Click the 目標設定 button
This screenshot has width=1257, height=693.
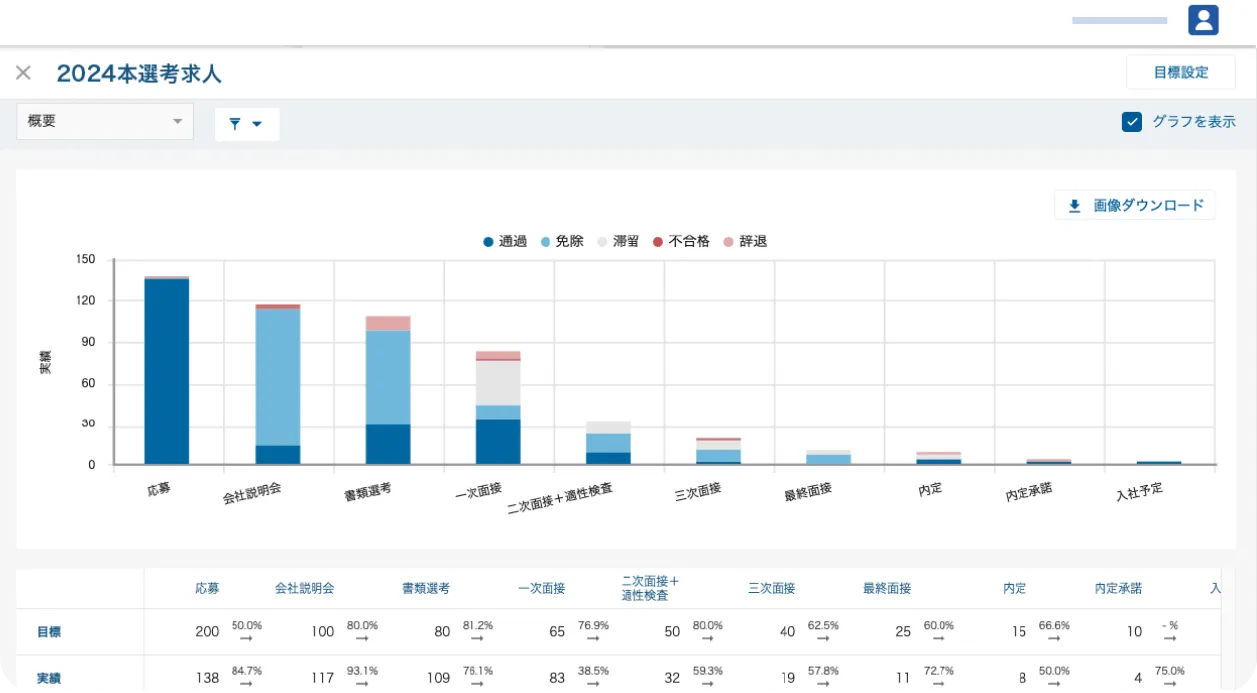tap(1181, 72)
